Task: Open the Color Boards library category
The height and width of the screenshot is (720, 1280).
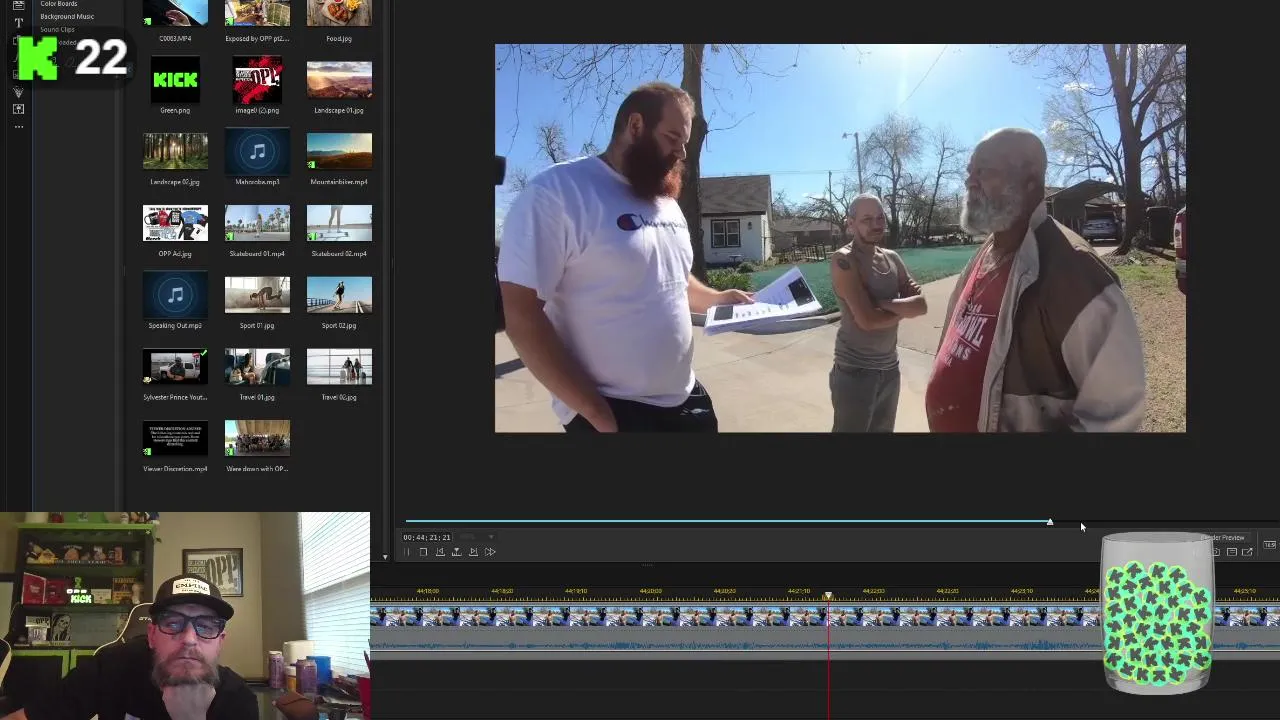Action: coord(58,4)
